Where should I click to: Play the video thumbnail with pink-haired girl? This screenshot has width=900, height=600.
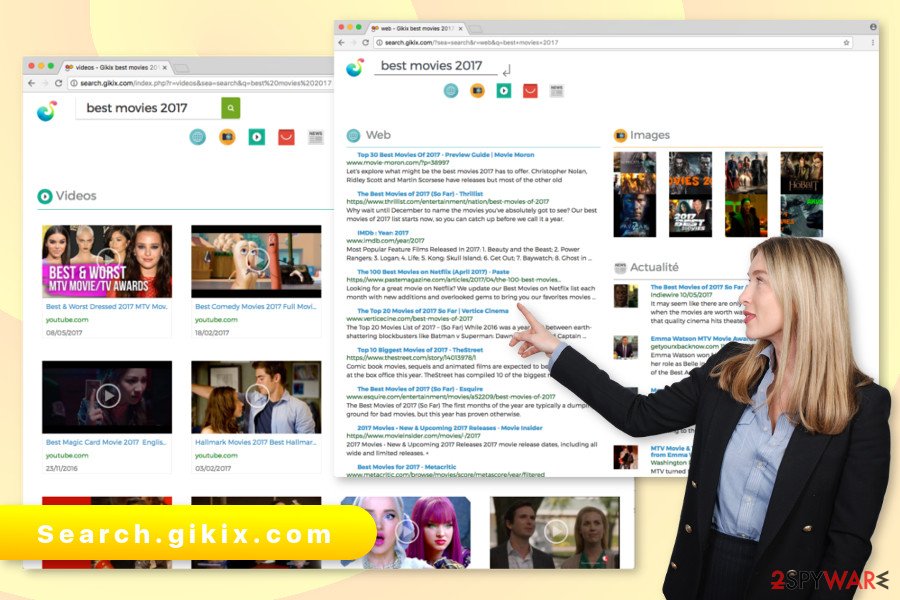[x=406, y=532]
